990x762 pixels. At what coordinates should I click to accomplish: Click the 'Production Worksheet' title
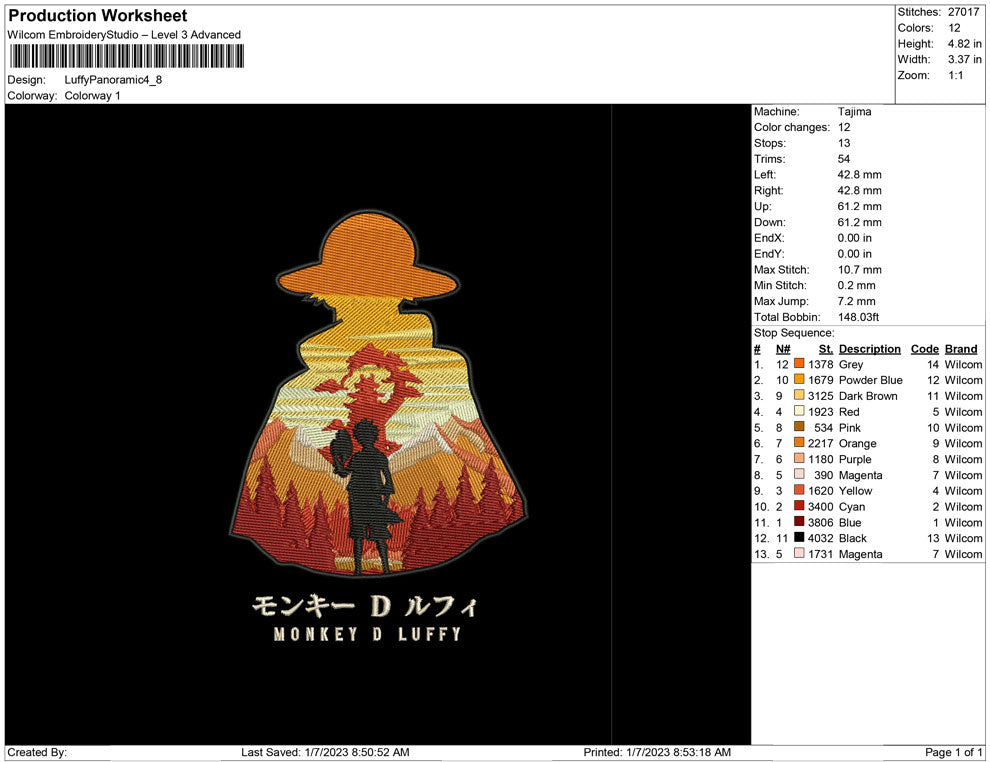click(98, 16)
